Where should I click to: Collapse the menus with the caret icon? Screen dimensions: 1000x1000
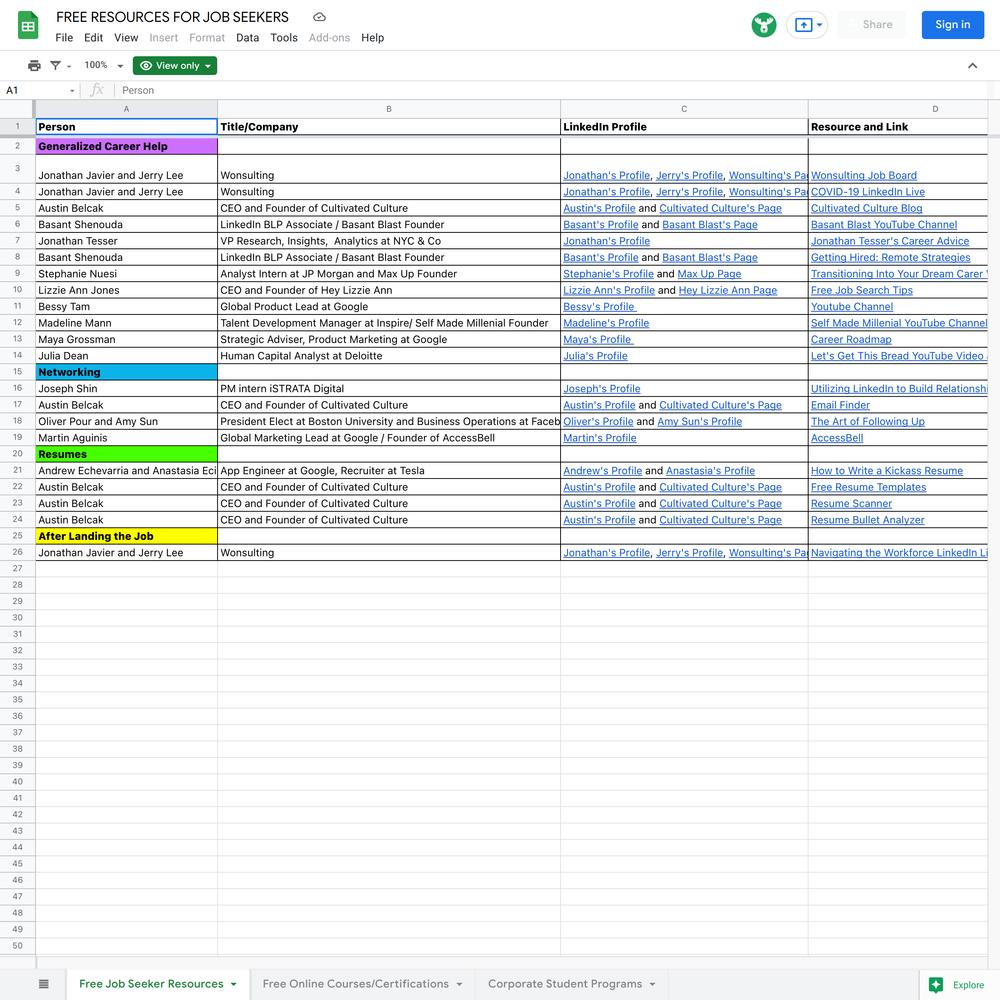pos(972,65)
